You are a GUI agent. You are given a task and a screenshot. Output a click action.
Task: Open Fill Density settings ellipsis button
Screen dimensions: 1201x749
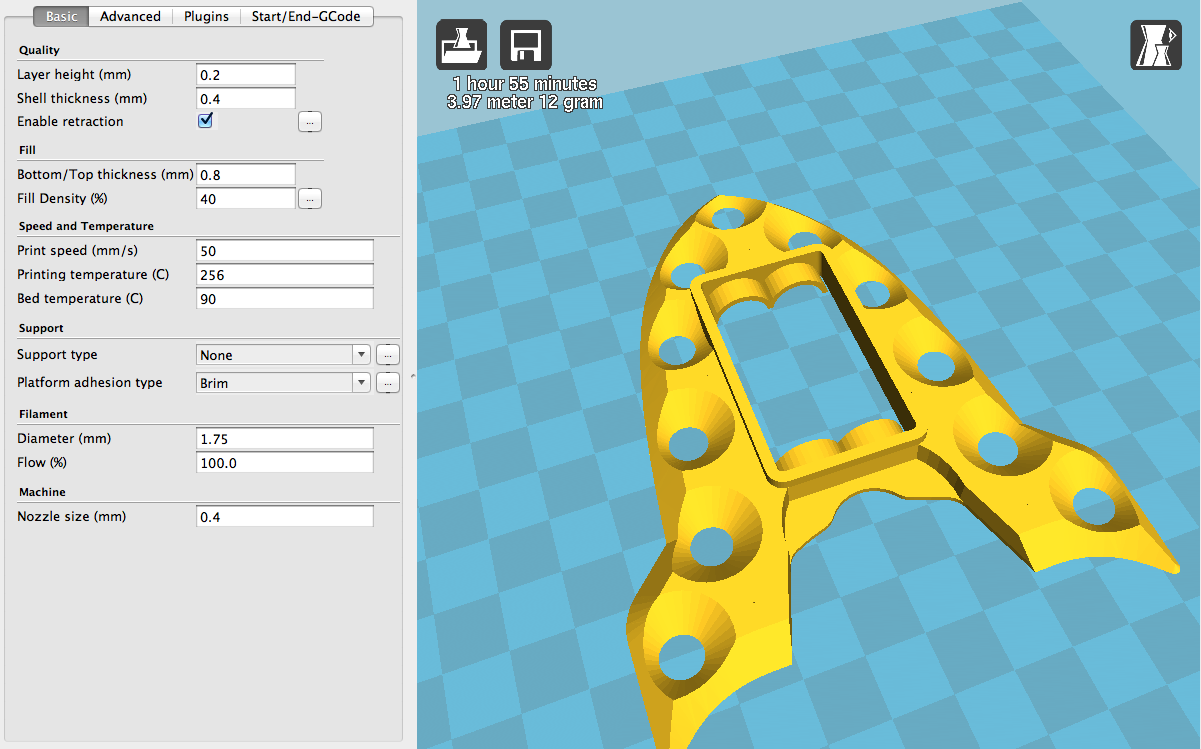tap(310, 199)
